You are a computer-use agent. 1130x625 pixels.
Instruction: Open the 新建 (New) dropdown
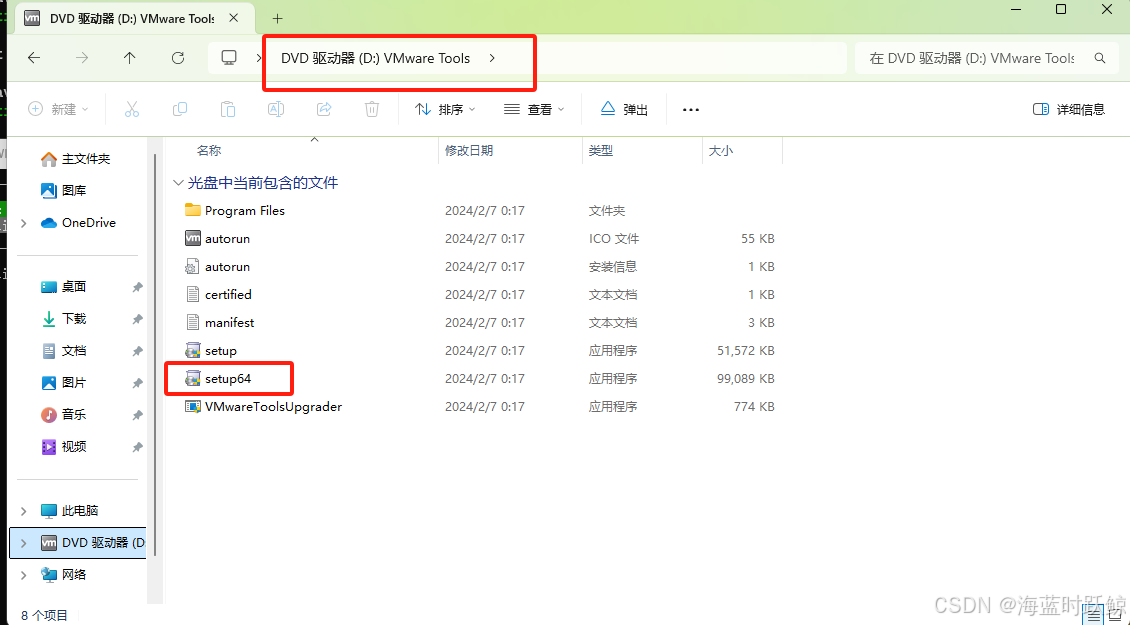pyautogui.click(x=58, y=109)
